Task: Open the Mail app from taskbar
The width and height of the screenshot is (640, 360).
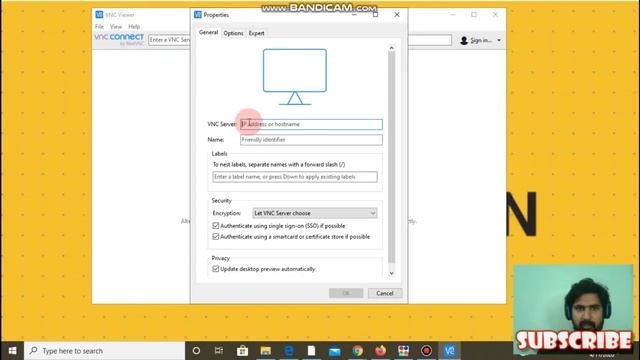Action: 335,351
